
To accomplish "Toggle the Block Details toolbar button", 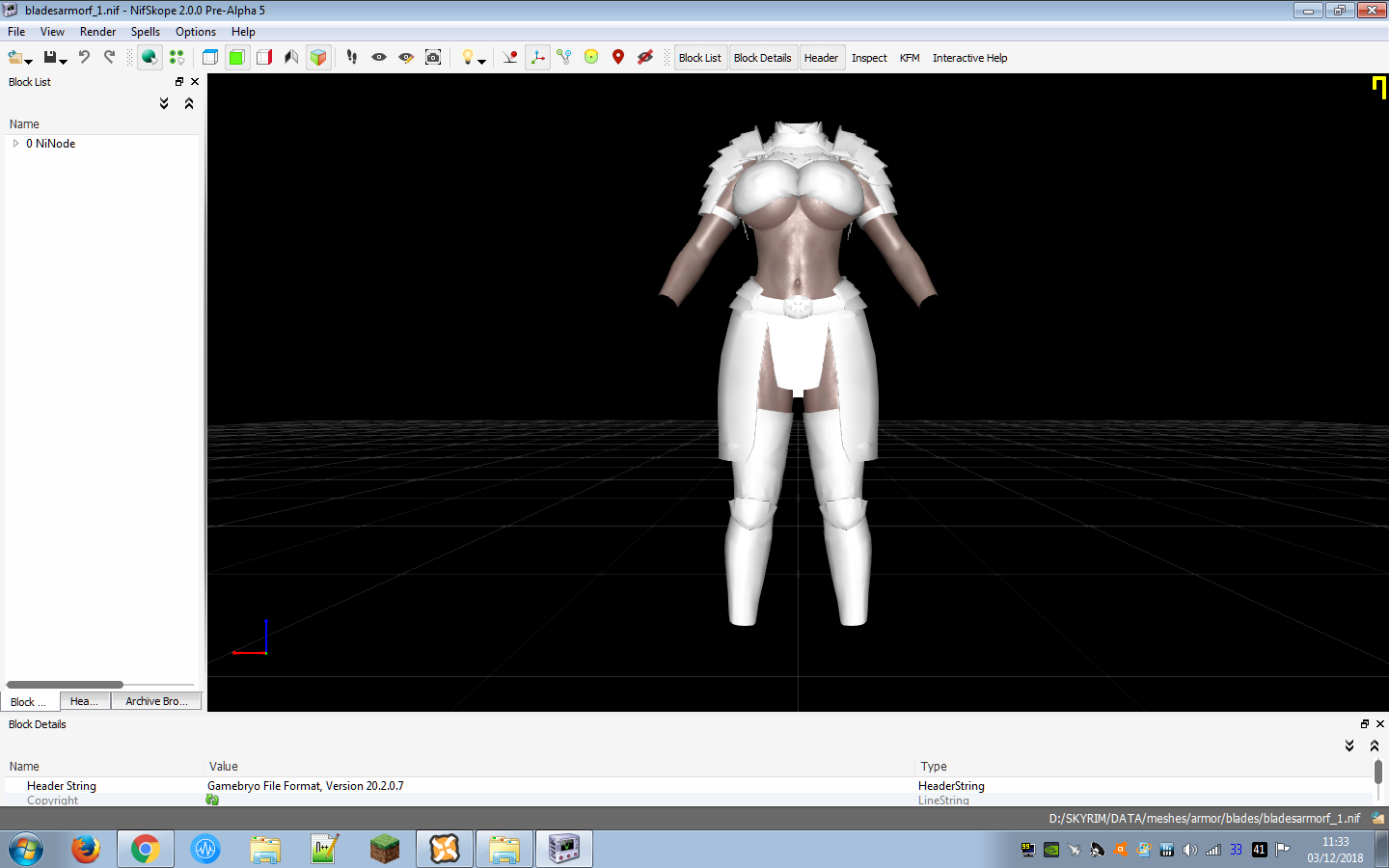I will [762, 58].
